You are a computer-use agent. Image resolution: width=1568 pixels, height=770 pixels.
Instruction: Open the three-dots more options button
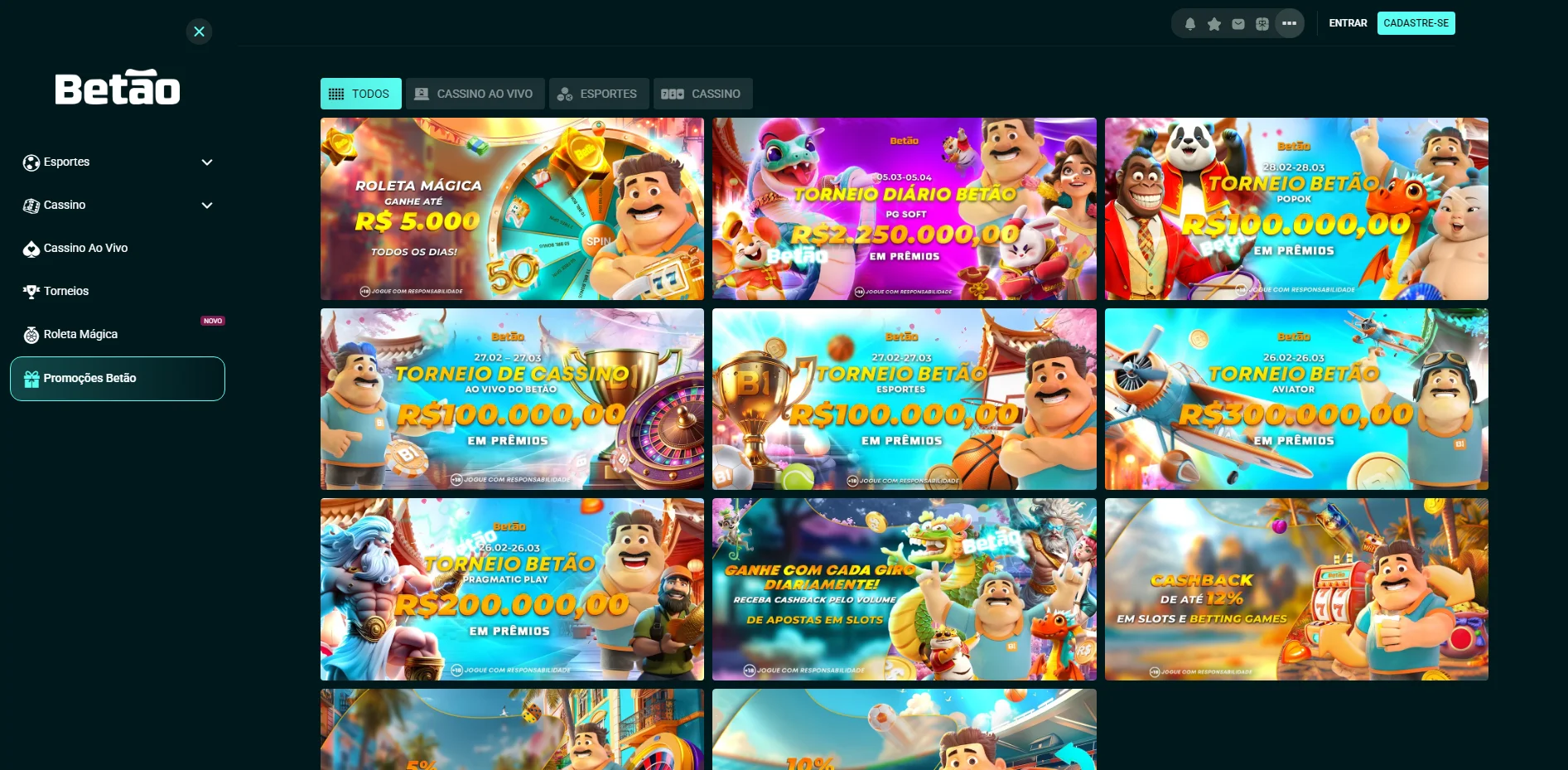1290,23
